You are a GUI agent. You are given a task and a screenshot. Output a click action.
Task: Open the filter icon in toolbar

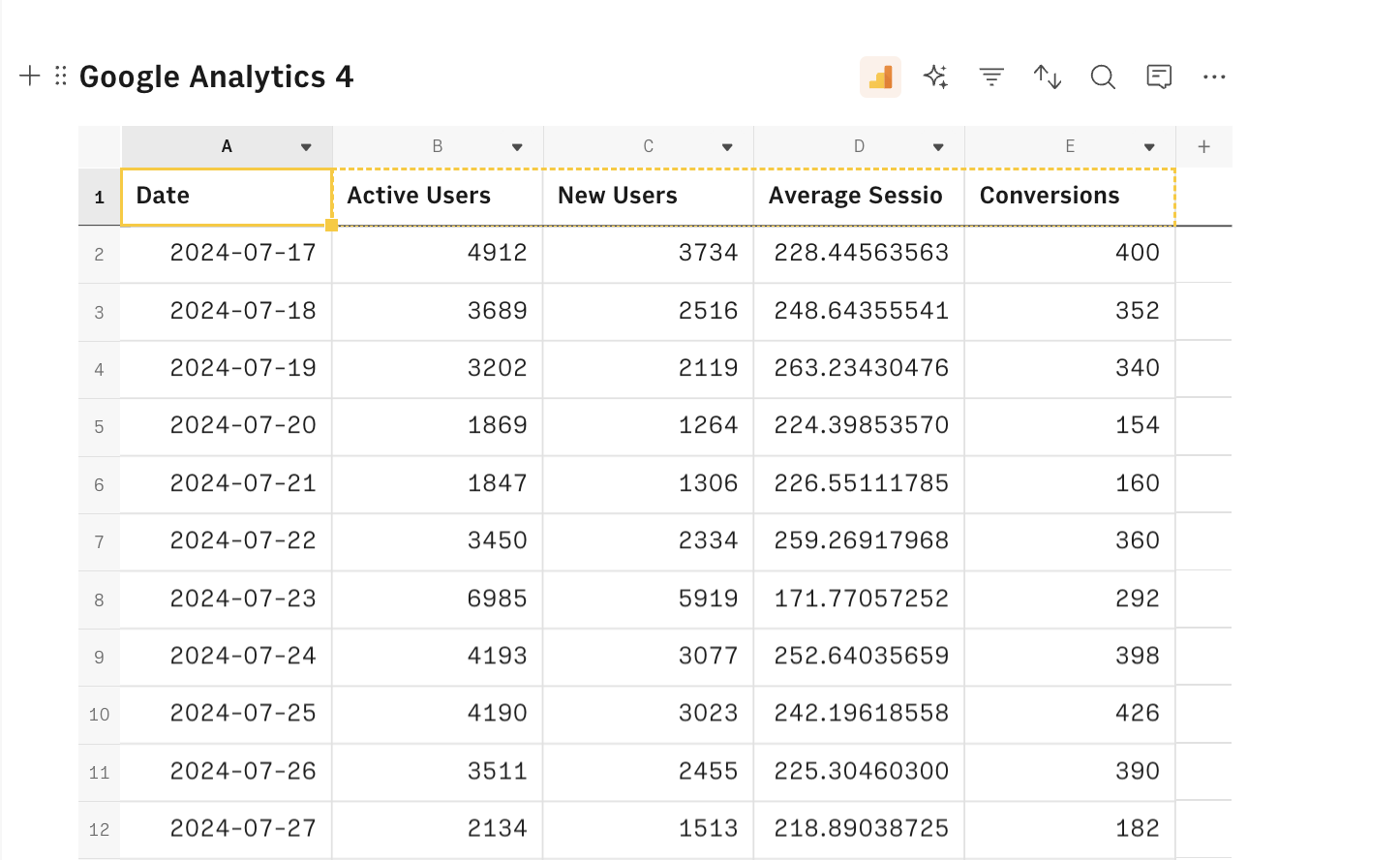(991, 77)
